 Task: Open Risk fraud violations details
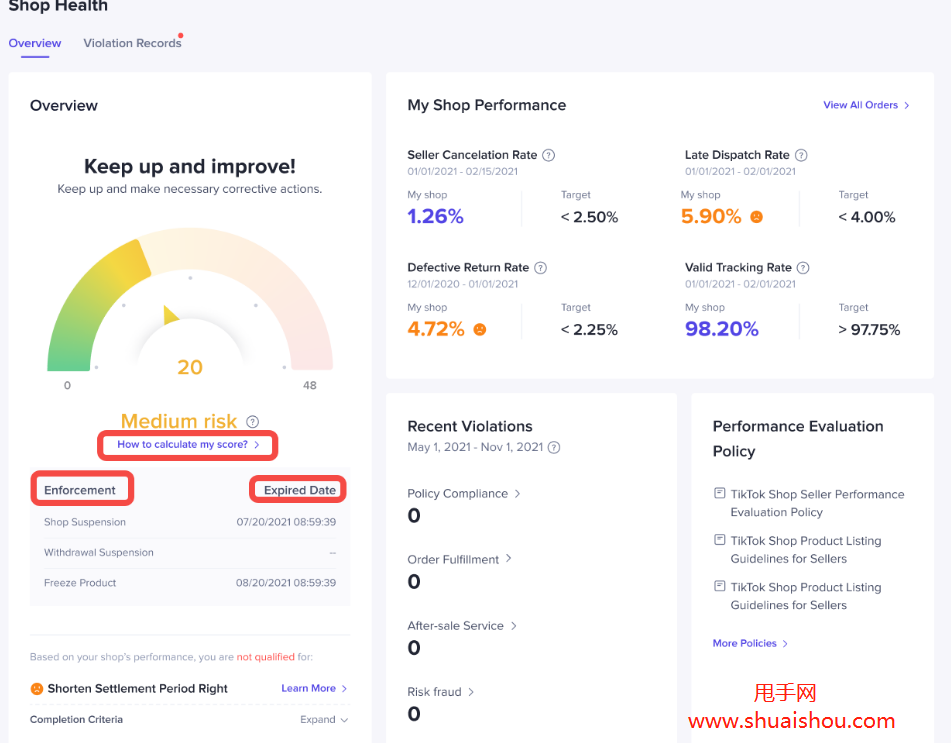(441, 692)
